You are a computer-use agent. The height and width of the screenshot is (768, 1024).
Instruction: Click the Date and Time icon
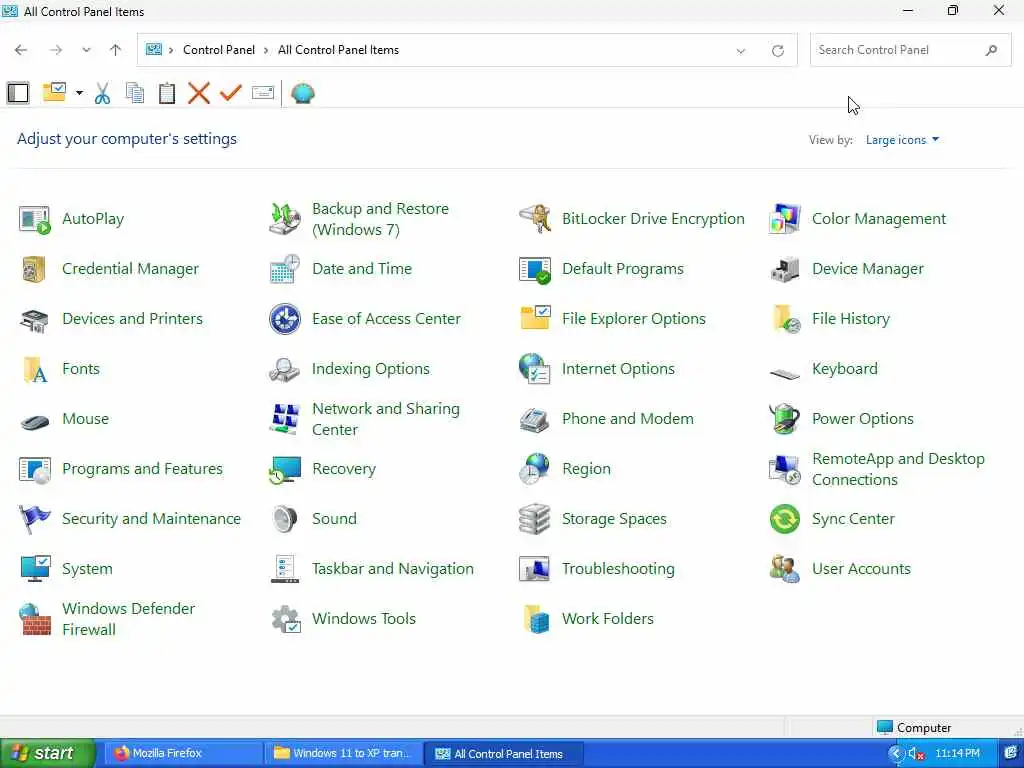[285, 269]
